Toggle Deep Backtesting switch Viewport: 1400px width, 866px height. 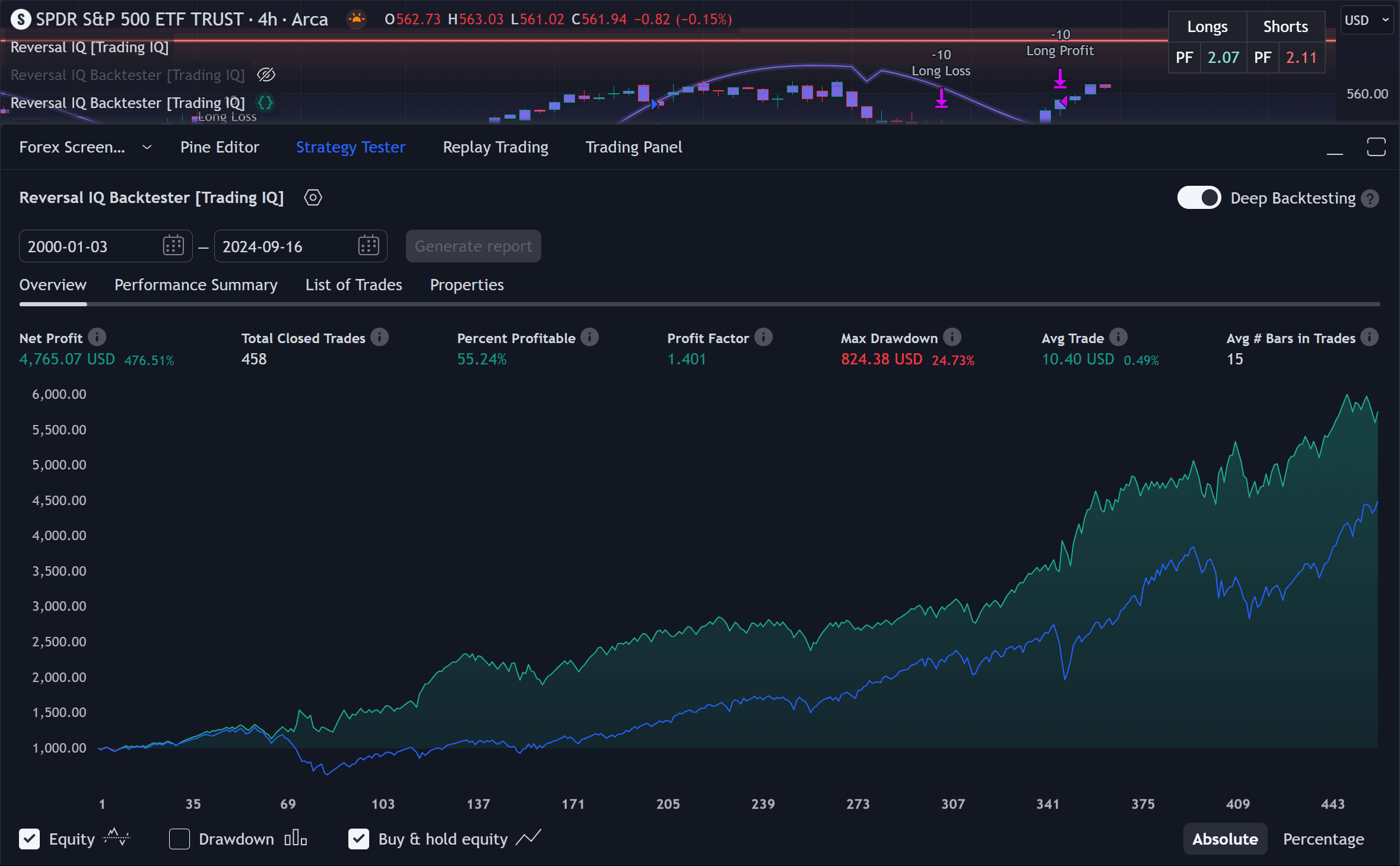[x=1199, y=198]
